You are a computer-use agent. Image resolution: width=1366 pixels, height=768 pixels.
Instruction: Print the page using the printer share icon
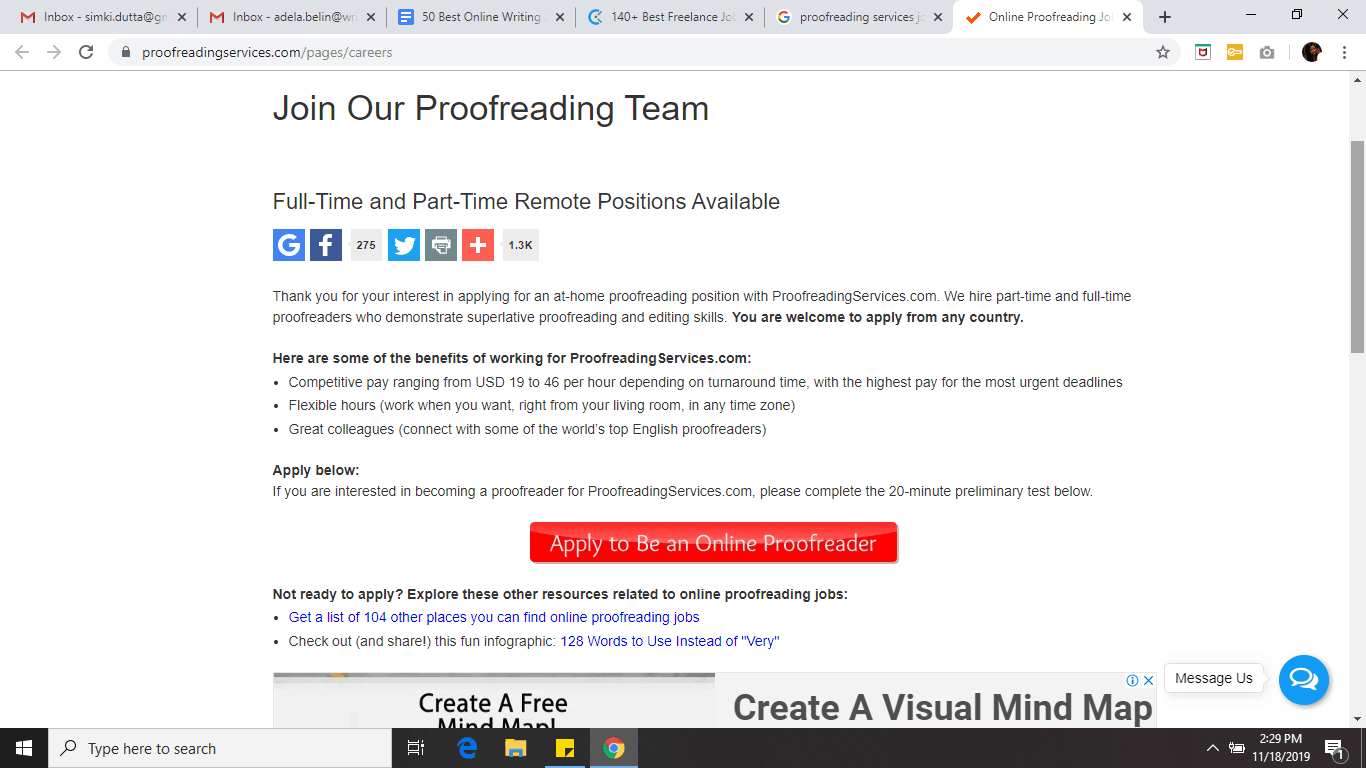coord(441,245)
